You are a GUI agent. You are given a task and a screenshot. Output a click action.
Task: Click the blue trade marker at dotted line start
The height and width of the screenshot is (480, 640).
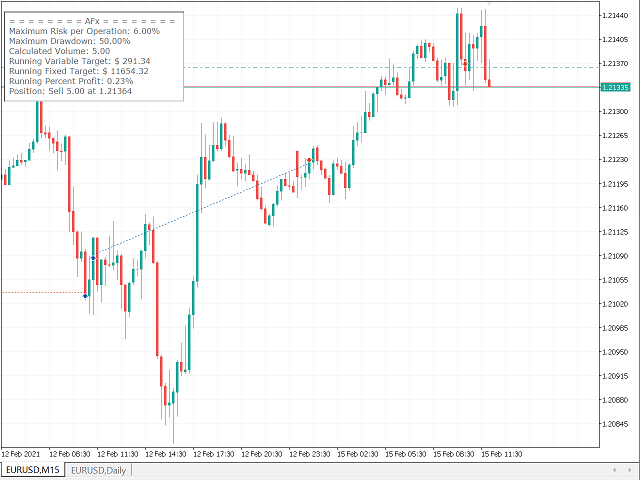93,258
